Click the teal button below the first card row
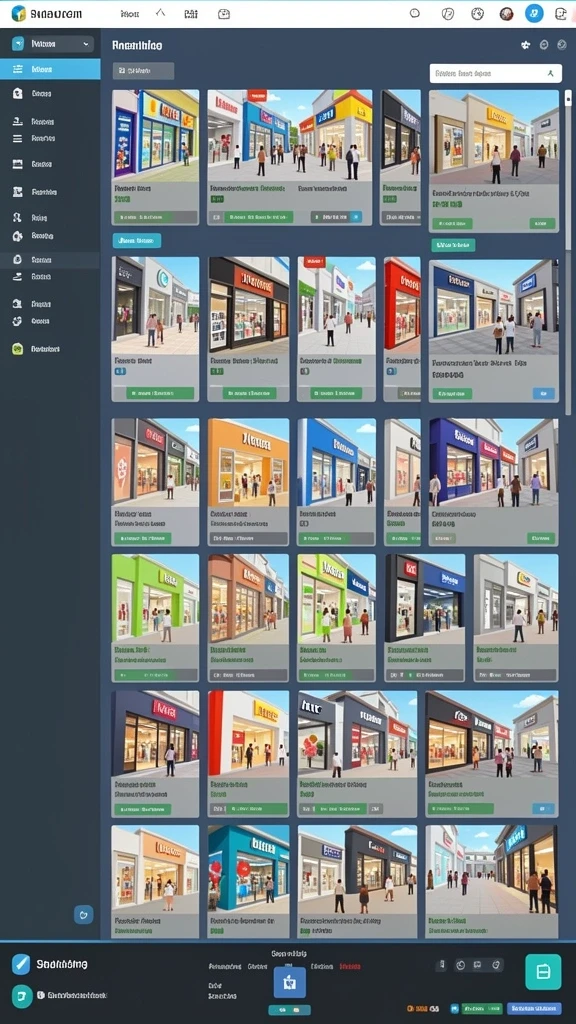Screen dimensions: 576x1024 click(x=136, y=241)
